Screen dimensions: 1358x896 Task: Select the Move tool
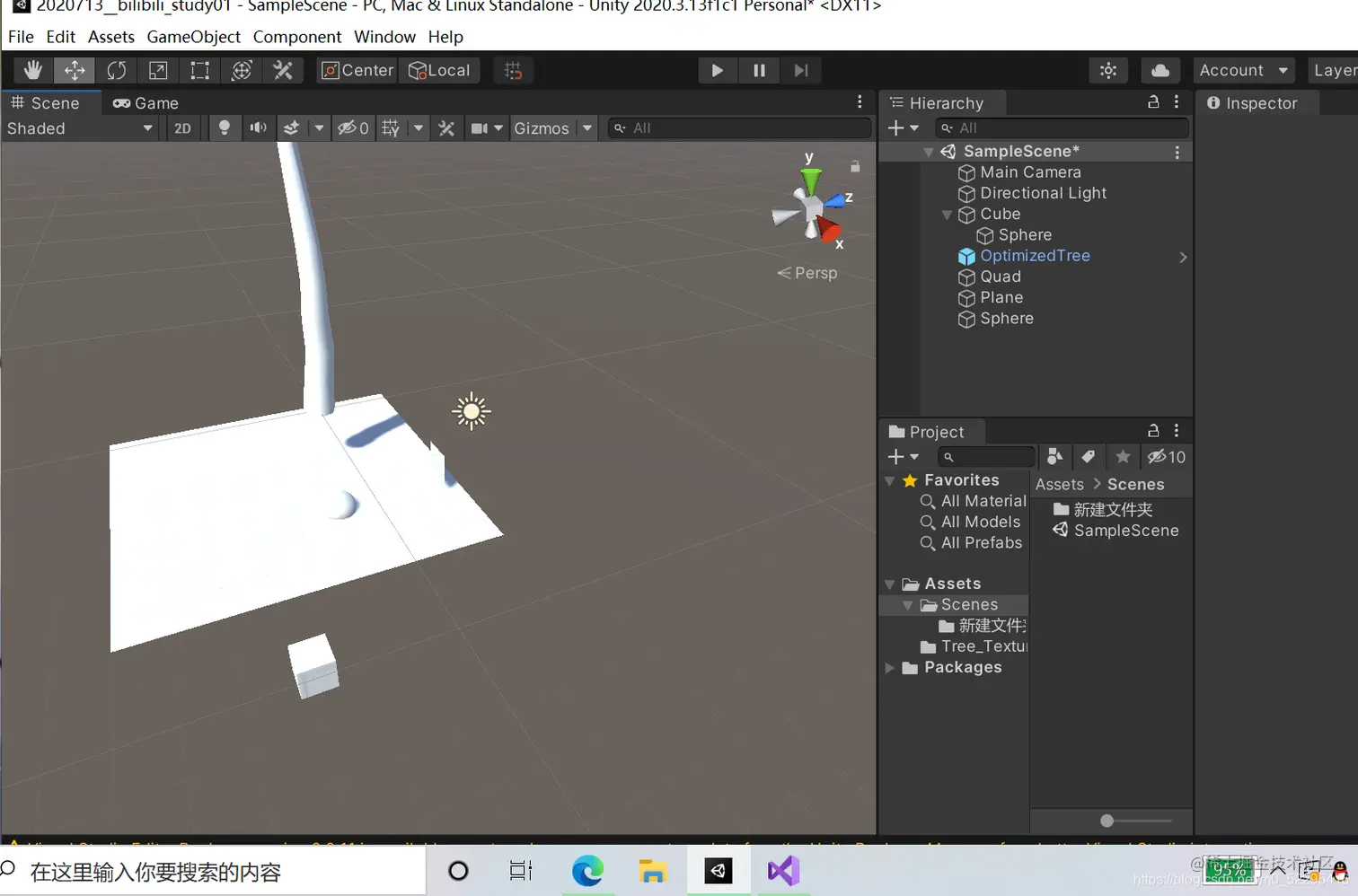[x=75, y=70]
